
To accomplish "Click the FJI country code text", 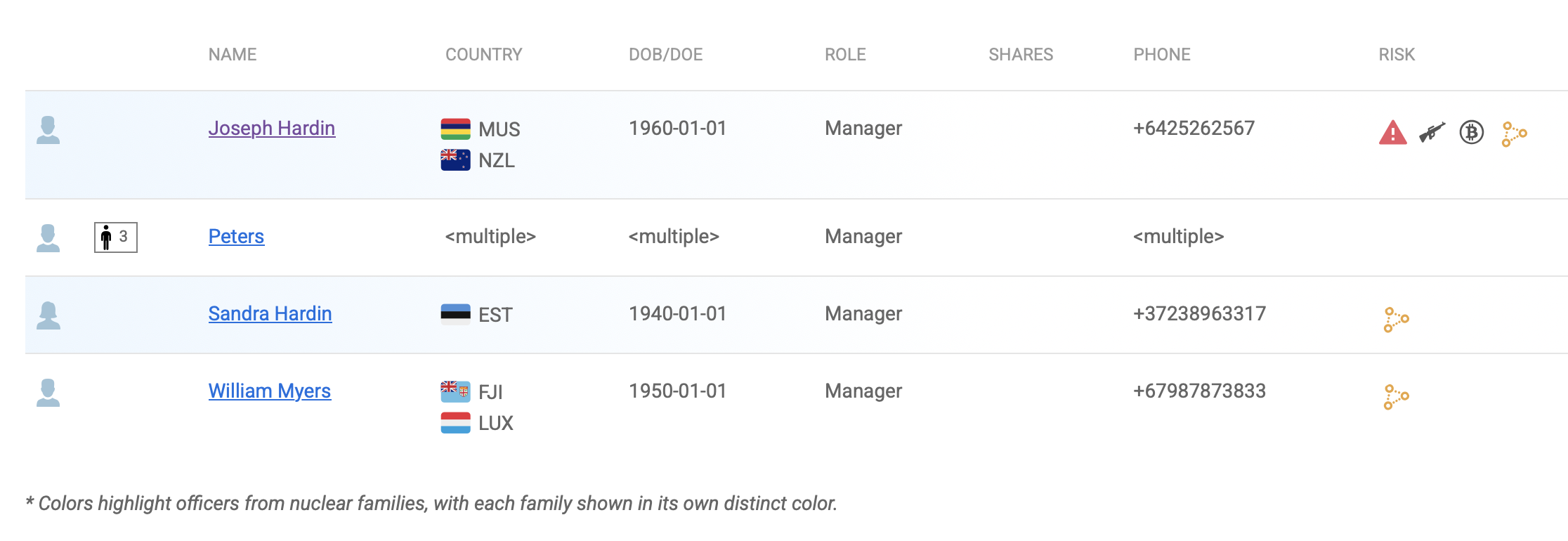I will [490, 392].
